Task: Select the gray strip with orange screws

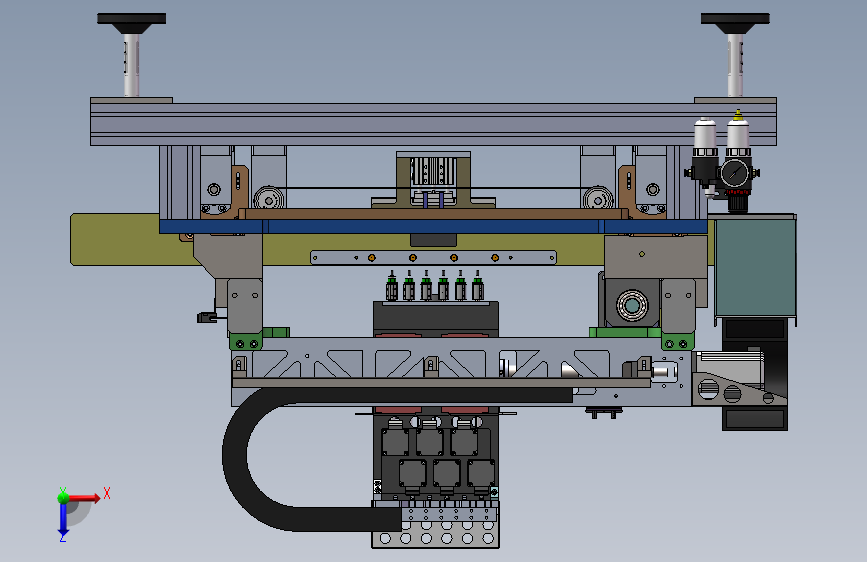Action: tap(433, 258)
